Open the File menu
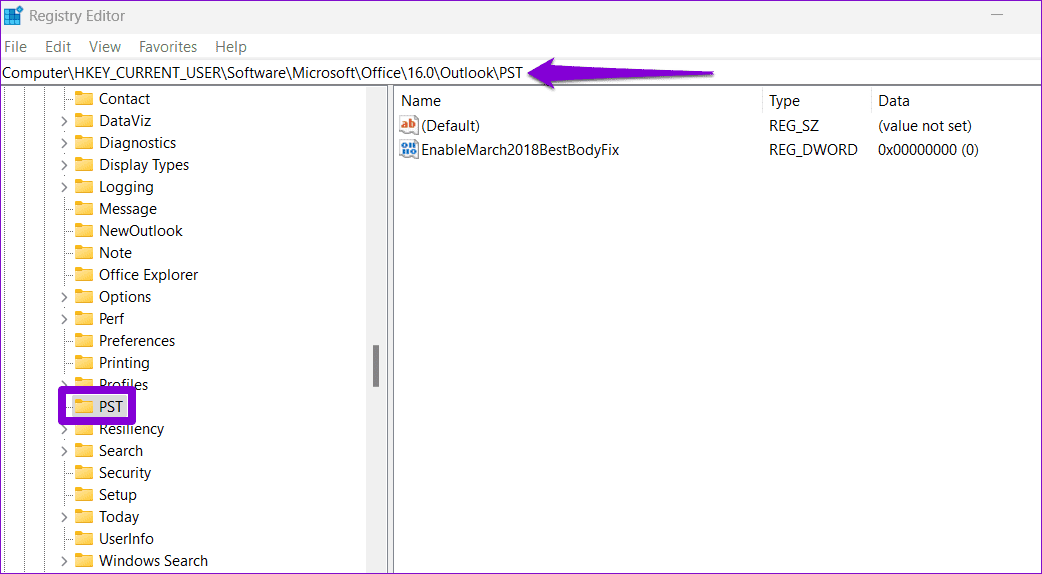 point(15,47)
